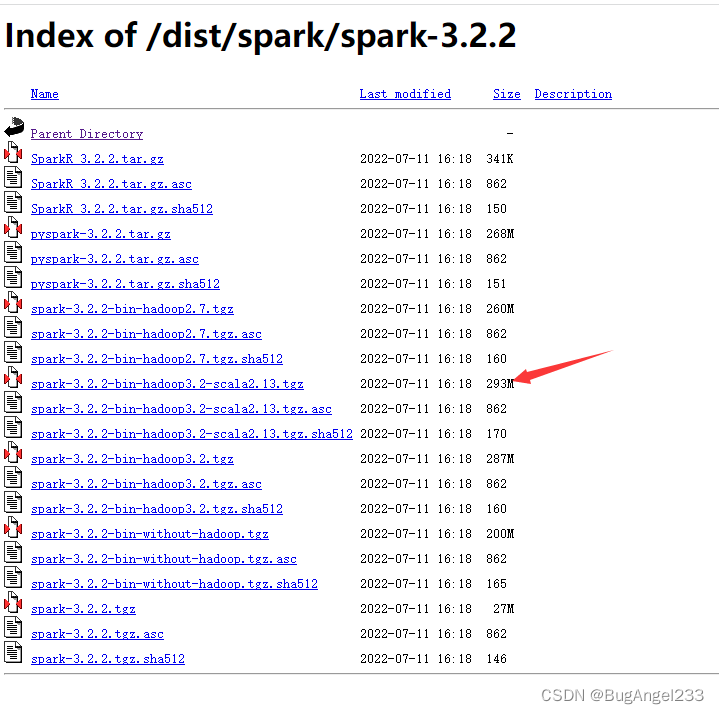Click the 200M size value
The width and height of the screenshot is (719, 714).
pos(500,534)
